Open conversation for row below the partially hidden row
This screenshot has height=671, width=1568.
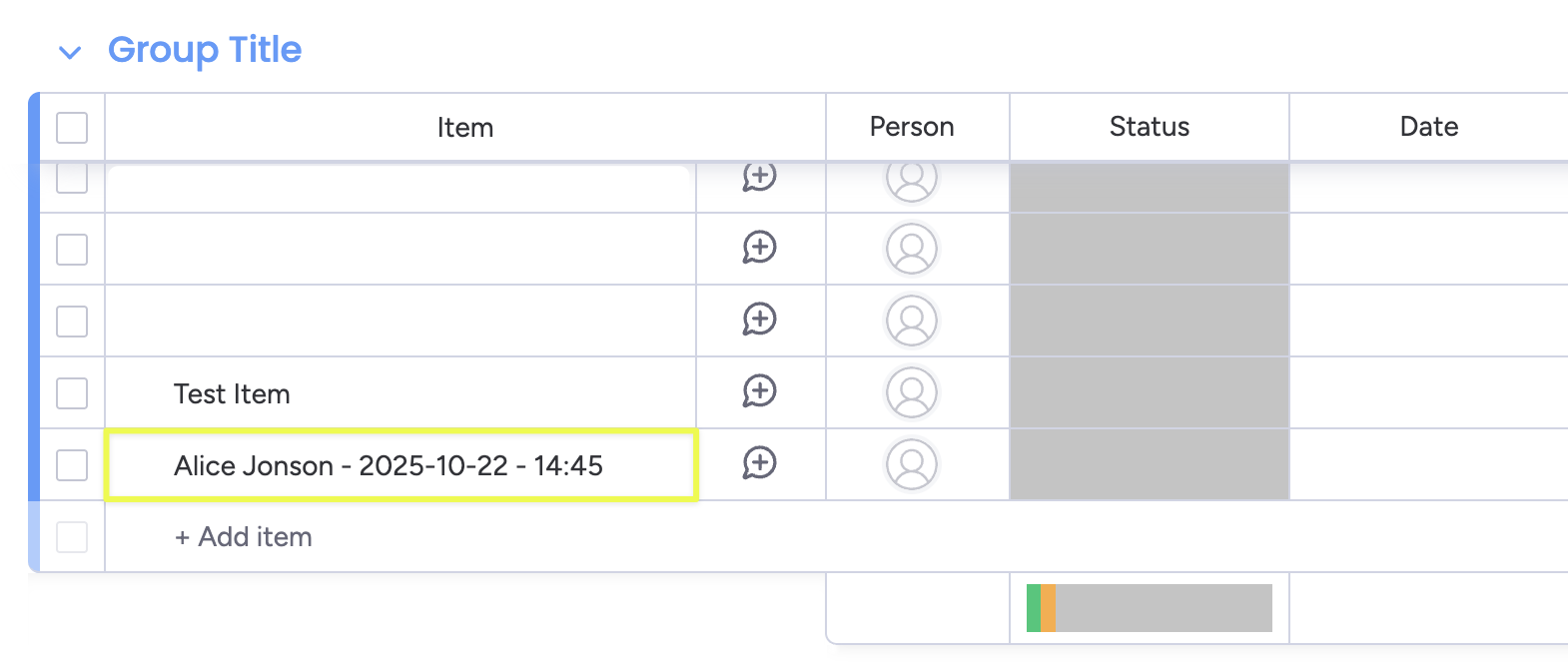pyautogui.click(x=759, y=248)
